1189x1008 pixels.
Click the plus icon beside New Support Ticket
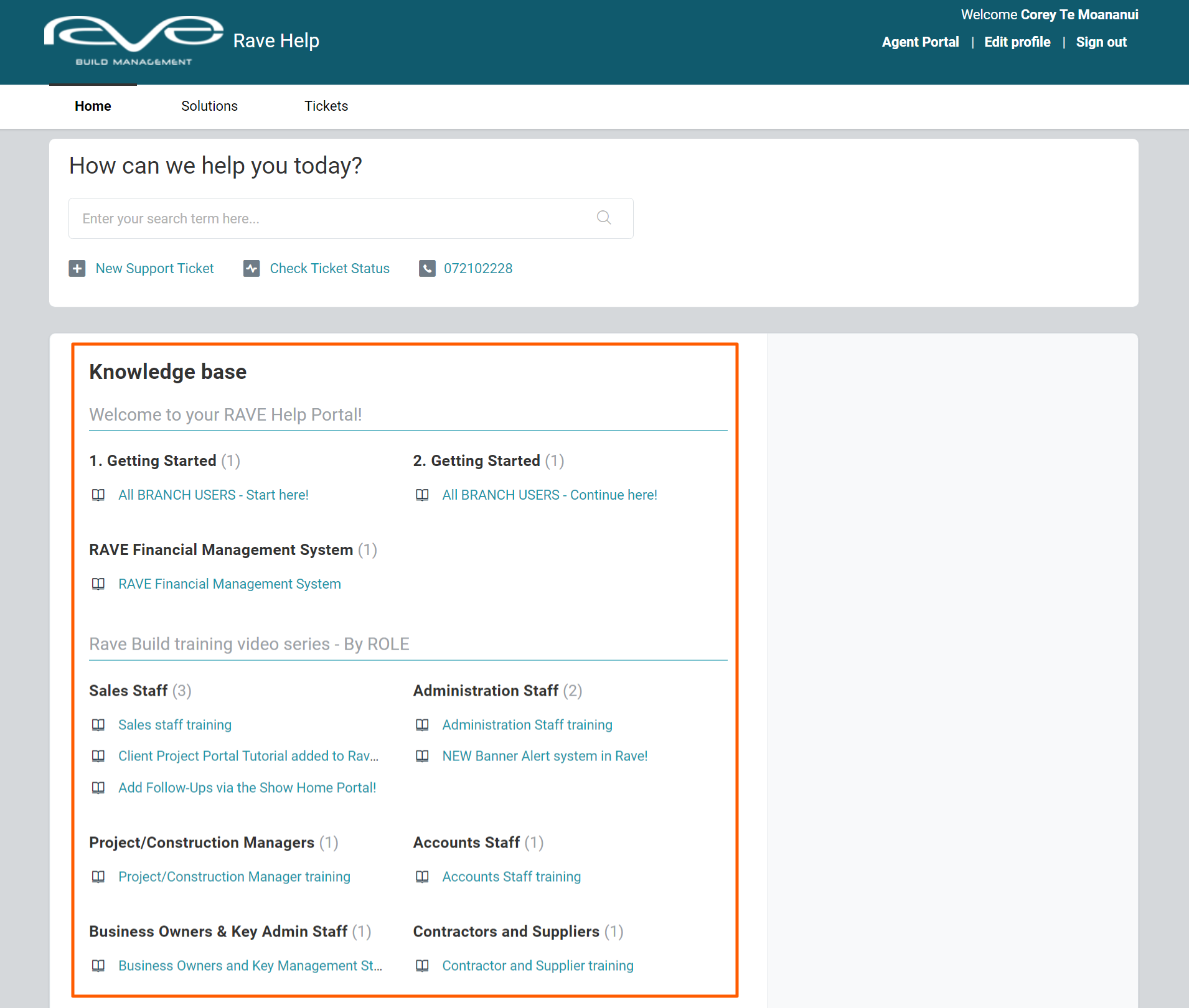coord(77,269)
